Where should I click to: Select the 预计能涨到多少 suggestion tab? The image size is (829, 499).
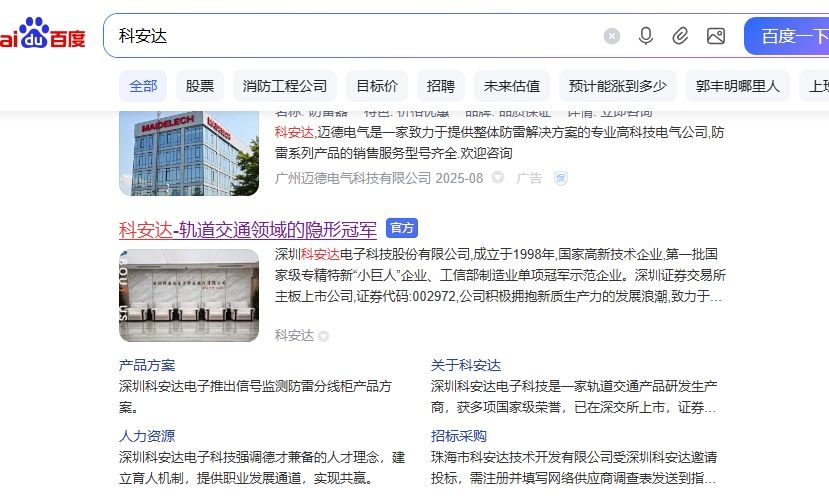pos(618,86)
